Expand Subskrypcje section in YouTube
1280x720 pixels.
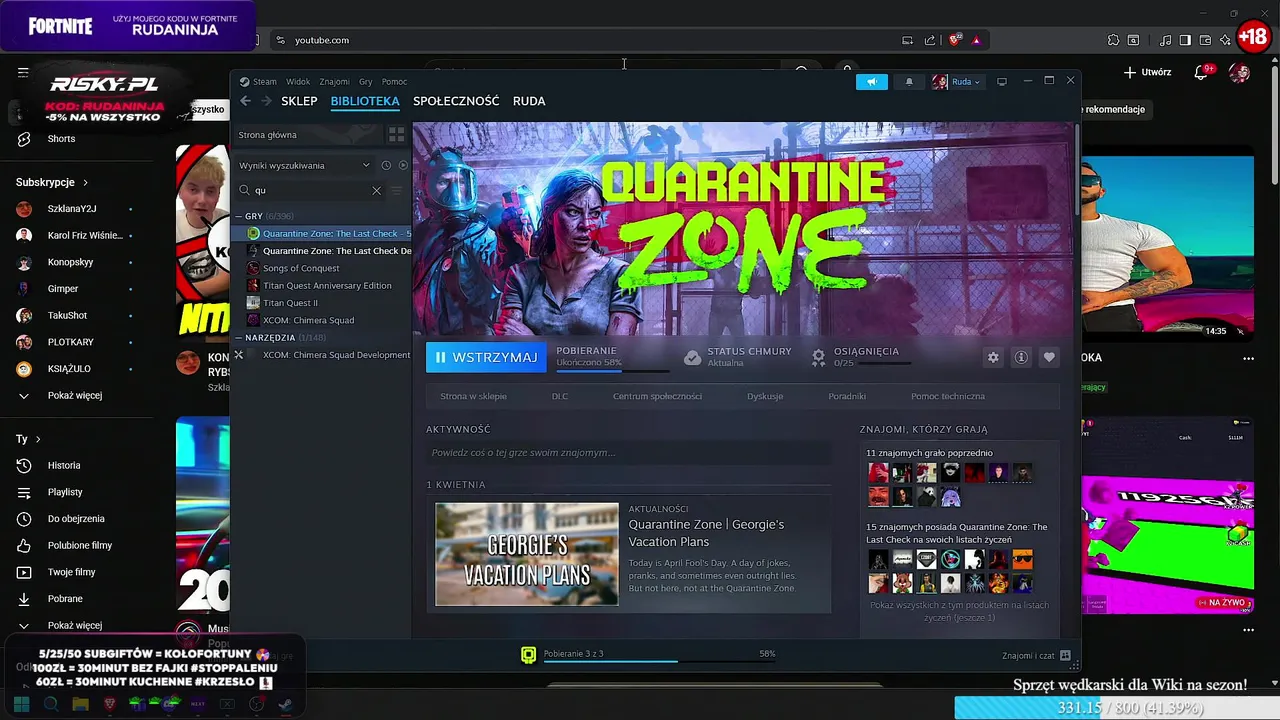click(52, 182)
